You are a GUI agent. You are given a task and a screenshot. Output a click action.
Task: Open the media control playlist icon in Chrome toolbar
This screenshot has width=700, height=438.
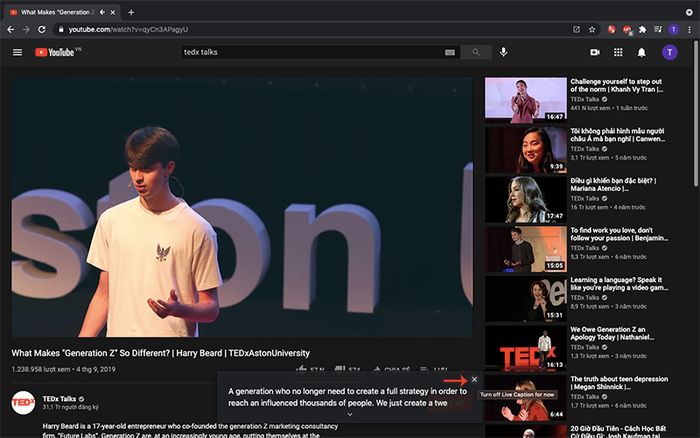[x=658, y=29]
